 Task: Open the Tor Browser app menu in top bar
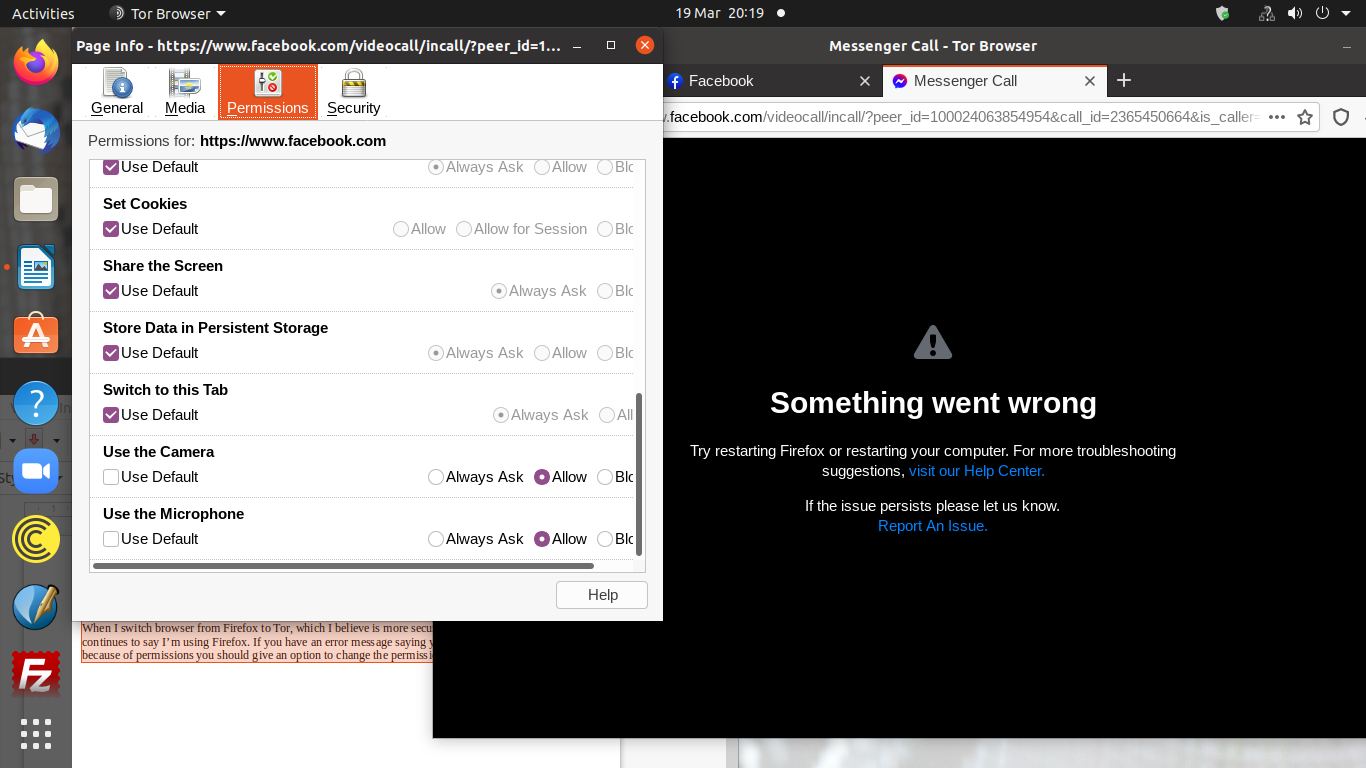[x=167, y=14]
